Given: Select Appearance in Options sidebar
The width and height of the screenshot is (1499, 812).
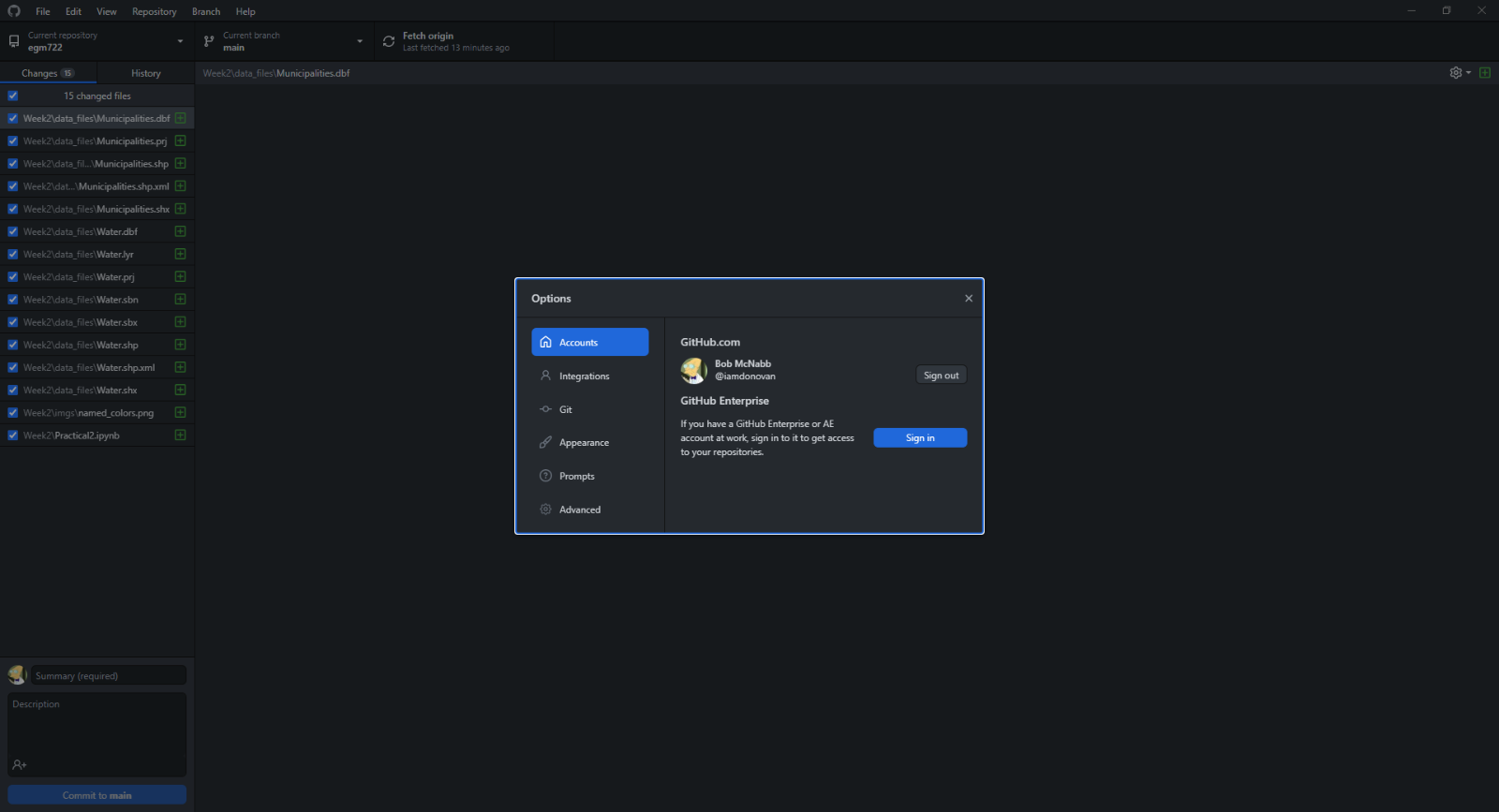Looking at the screenshot, I should 590,442.
